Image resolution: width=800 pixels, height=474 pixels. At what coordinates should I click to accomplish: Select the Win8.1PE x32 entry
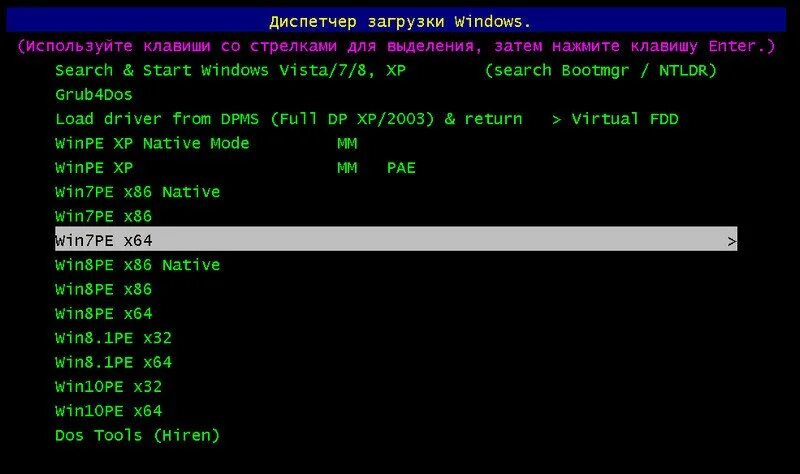click(x=113, y=338)
